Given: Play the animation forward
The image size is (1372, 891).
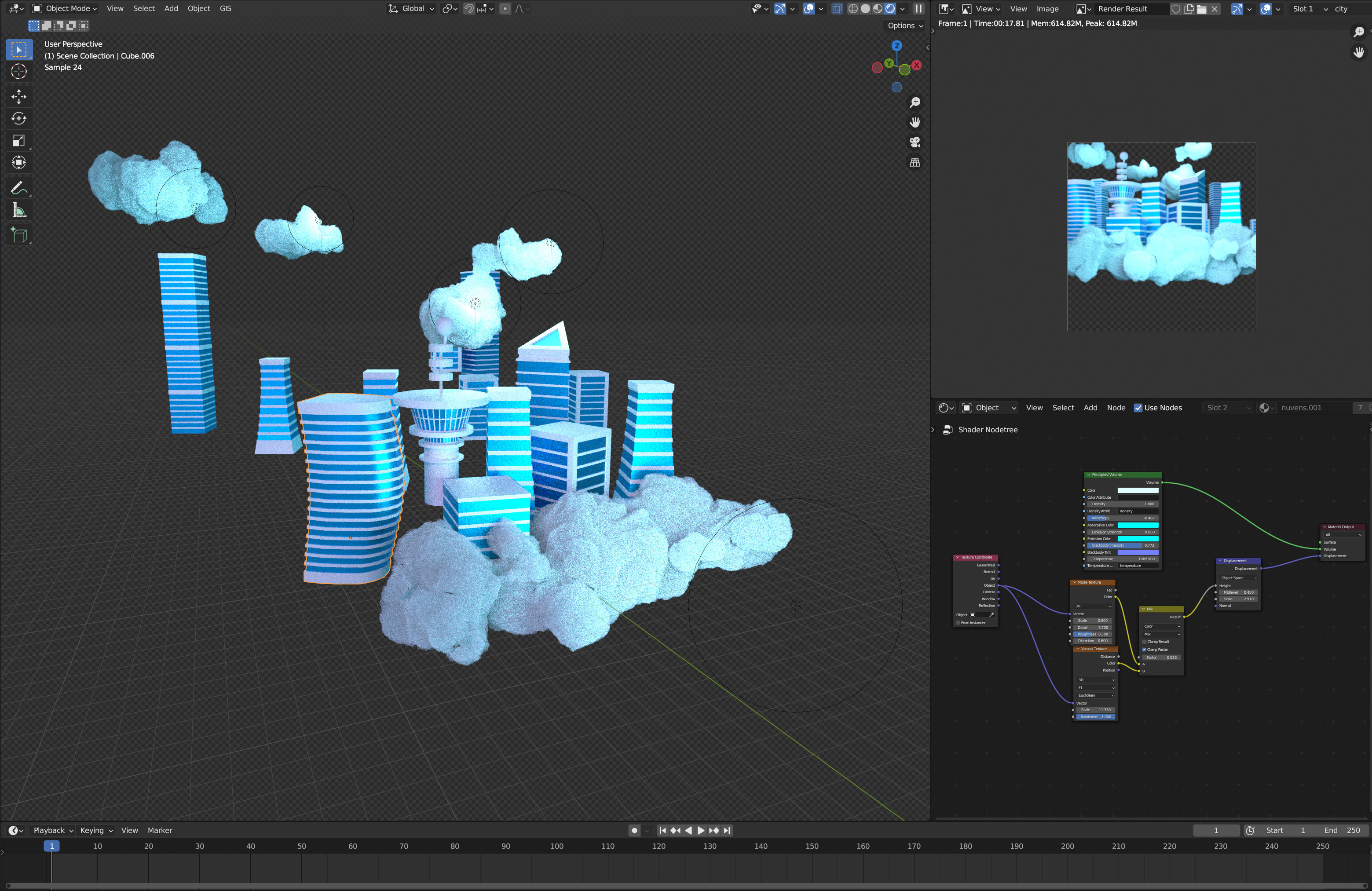Looking at the screenshot, I should 701,830.
